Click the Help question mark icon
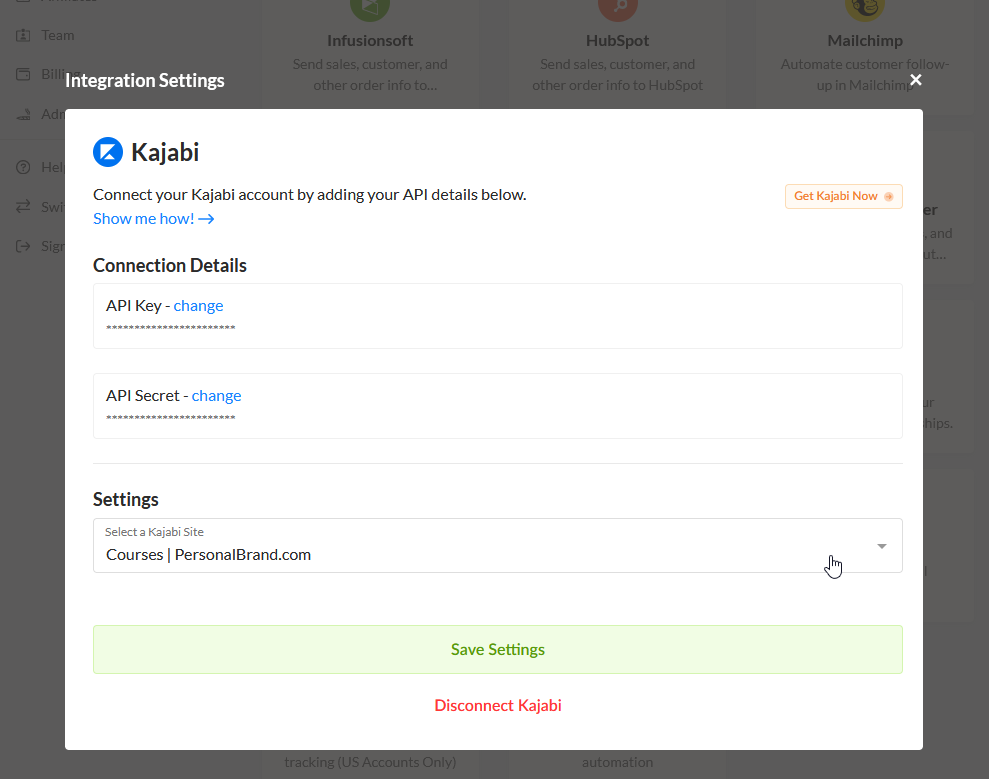 click(x=23, y=167)
